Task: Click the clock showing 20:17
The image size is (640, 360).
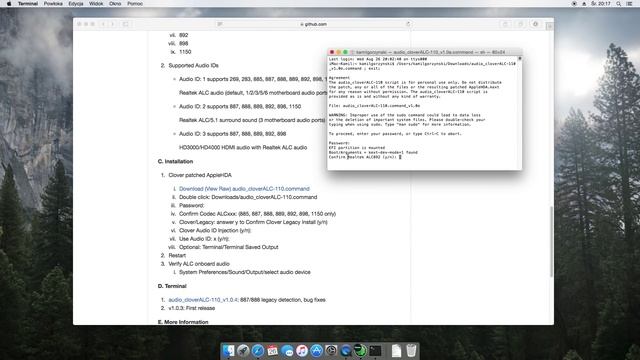Action: pyautogui.click(x=601, y=4)
